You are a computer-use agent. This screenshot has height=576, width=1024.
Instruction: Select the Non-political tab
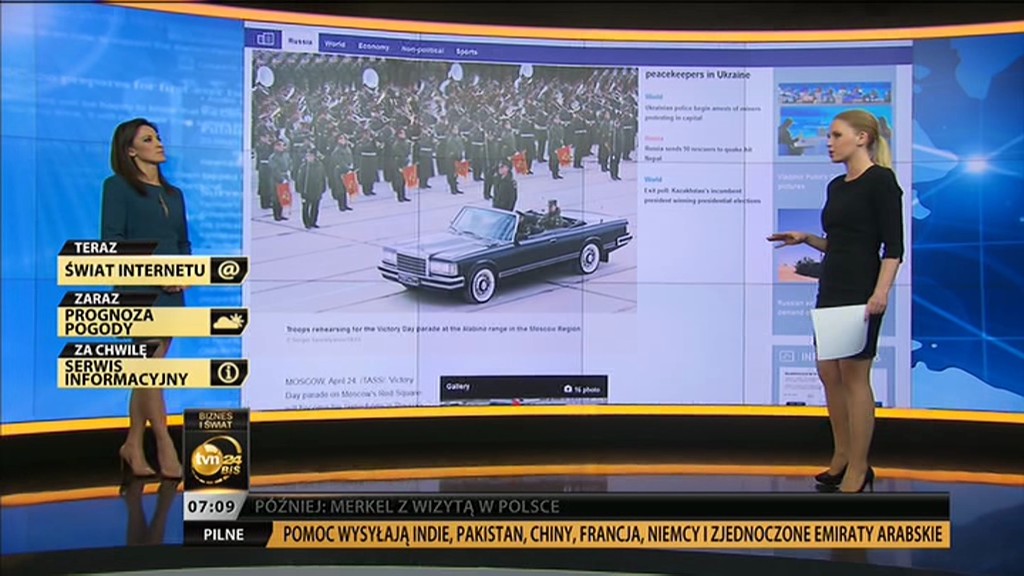click(423, 50)
